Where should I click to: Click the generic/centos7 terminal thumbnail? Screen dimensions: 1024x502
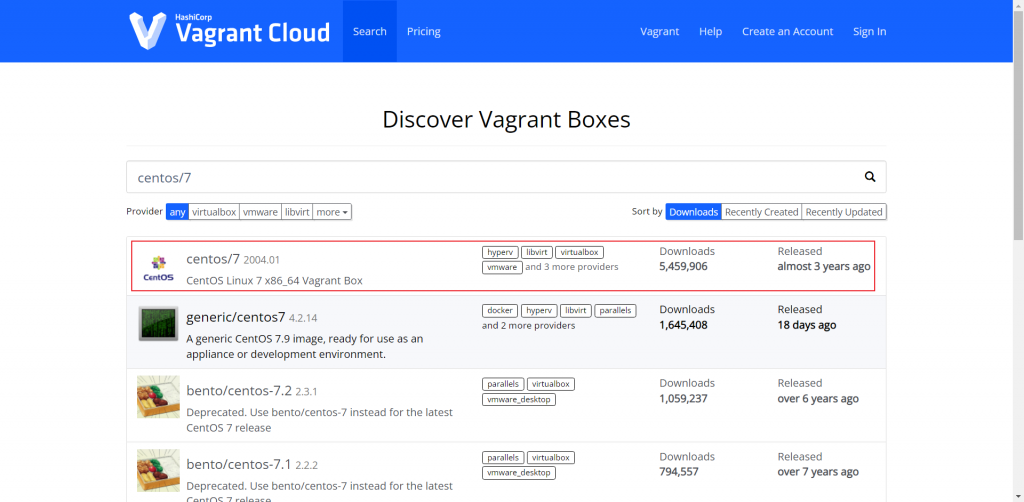point(158,323)
